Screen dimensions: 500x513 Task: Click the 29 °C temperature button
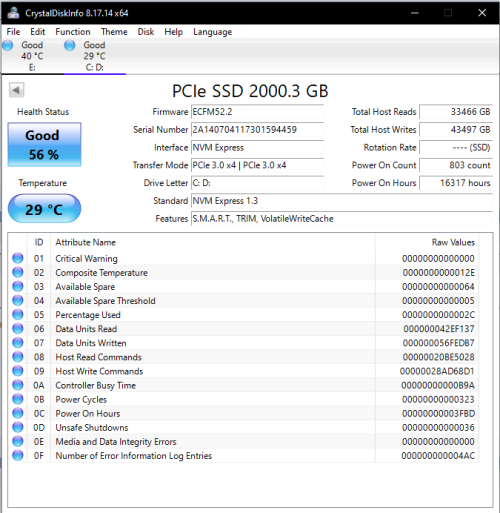44,209
